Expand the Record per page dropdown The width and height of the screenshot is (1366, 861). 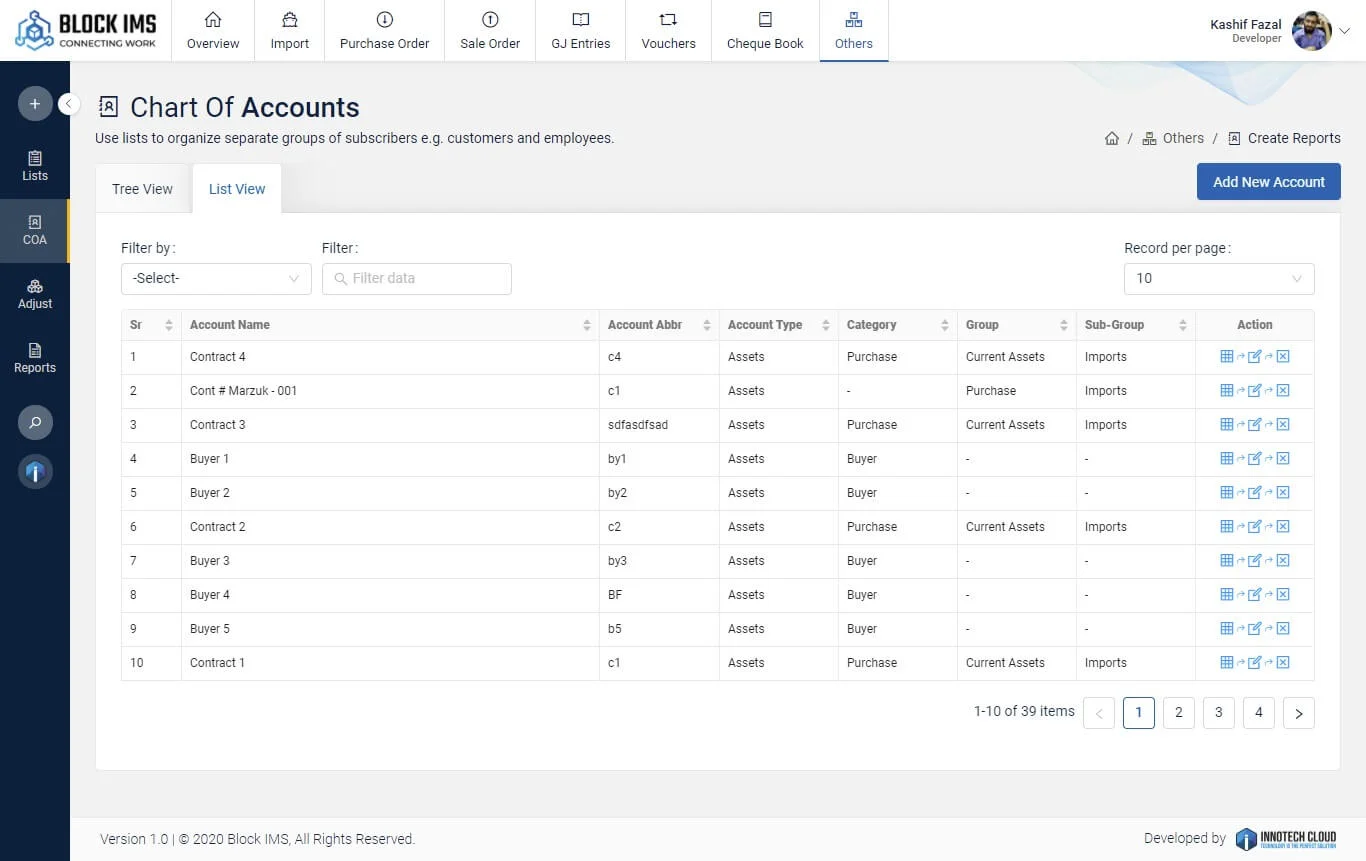(x=1218, y=279)
